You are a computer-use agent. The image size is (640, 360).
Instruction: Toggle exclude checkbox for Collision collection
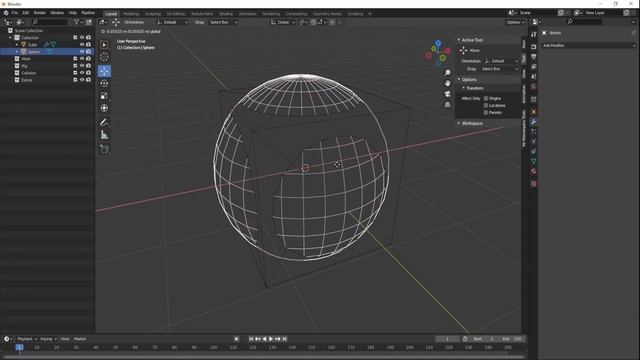75,73
